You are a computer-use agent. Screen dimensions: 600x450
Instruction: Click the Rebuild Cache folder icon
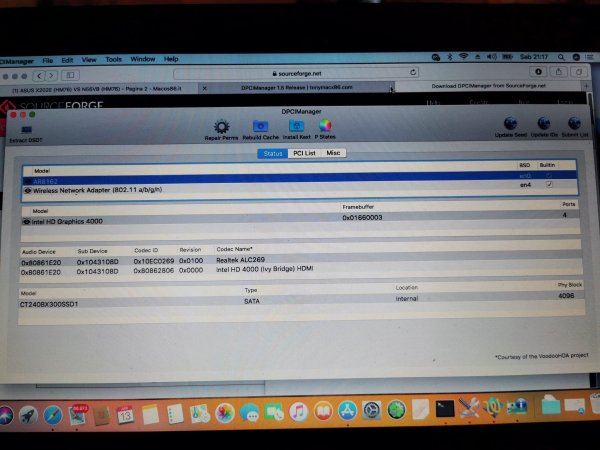260,126
